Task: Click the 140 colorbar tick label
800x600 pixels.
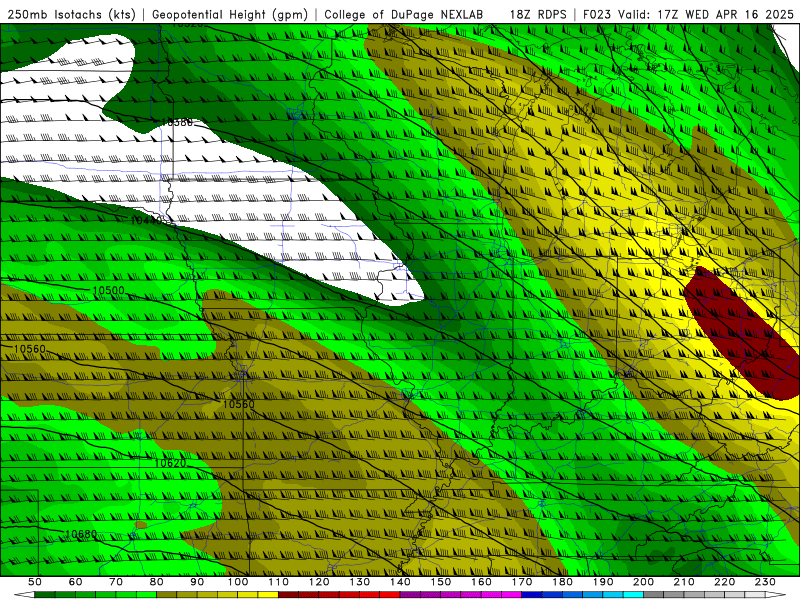Action: [400, 582]
